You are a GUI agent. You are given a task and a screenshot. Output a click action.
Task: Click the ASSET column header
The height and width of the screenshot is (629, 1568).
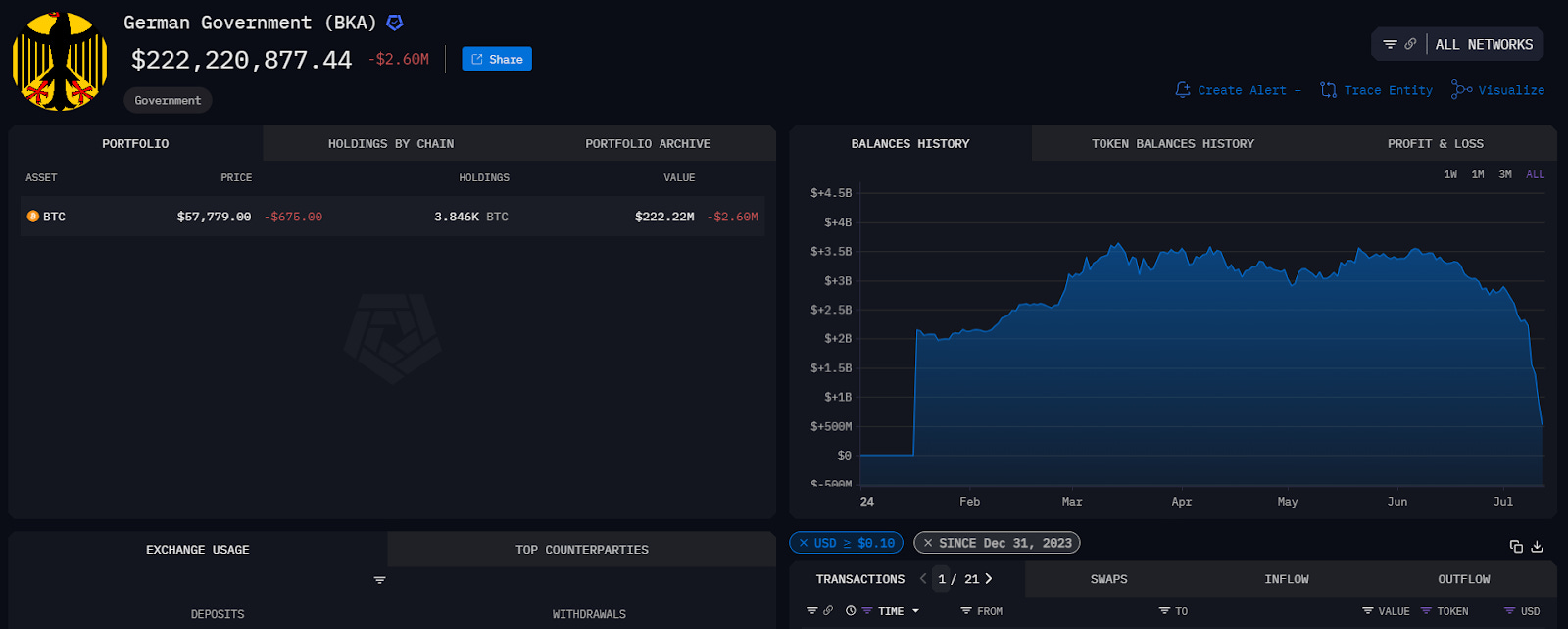[x=41, y=177]
